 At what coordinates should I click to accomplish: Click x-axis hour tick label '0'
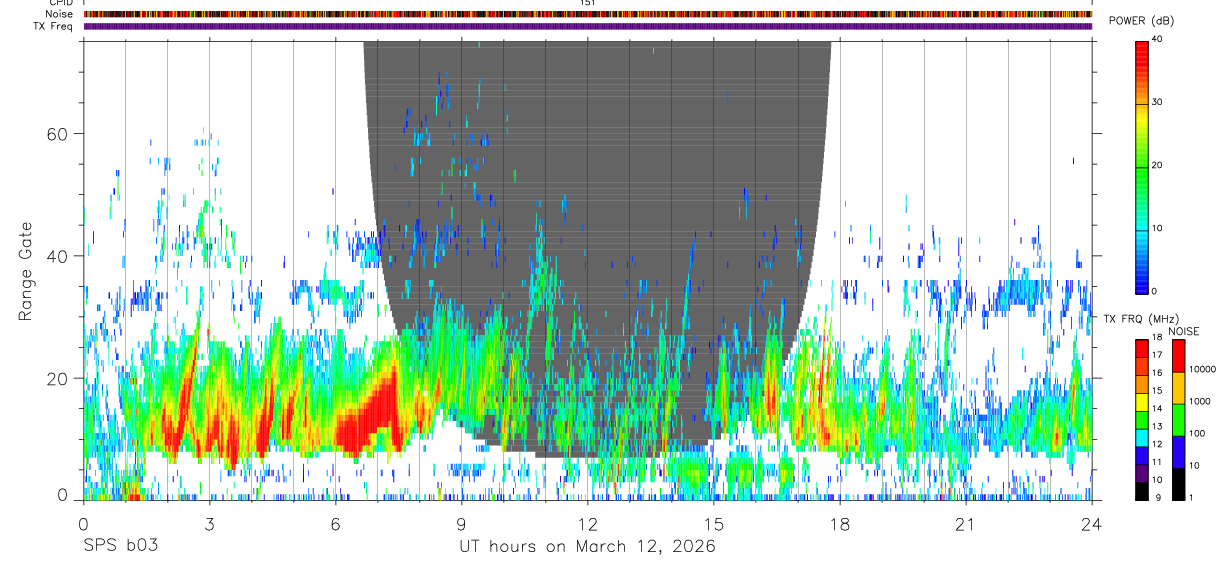(83, 523)
